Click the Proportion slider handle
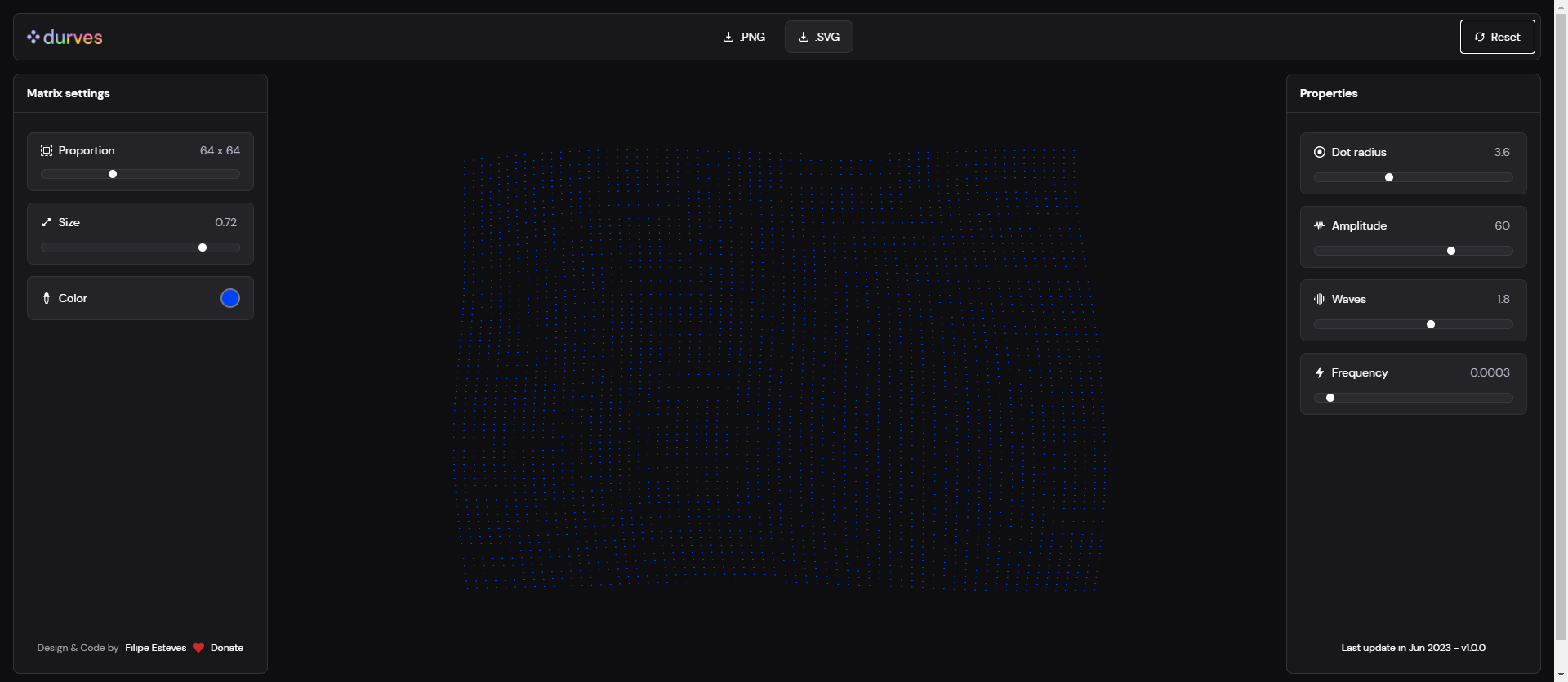Viewport: 1568px width, 682px height. [x=113, y=174]
